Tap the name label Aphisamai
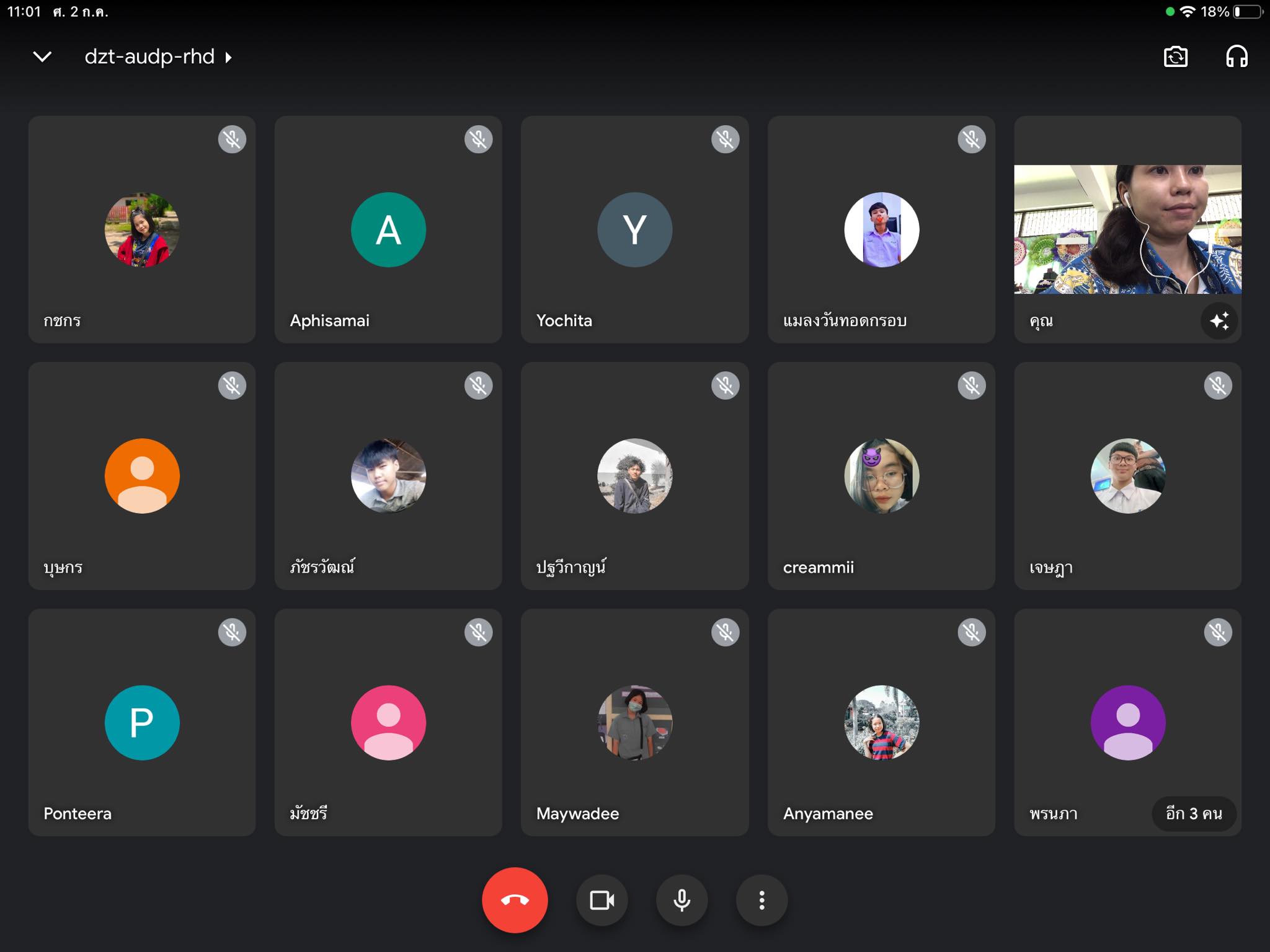This screenshot has height=952, width=1270. pos(329,320)
